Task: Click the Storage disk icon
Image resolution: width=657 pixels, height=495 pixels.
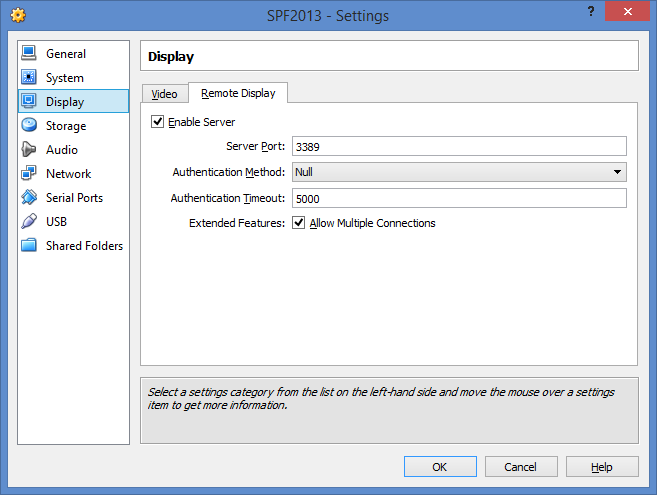Action: tap(28, 126)
